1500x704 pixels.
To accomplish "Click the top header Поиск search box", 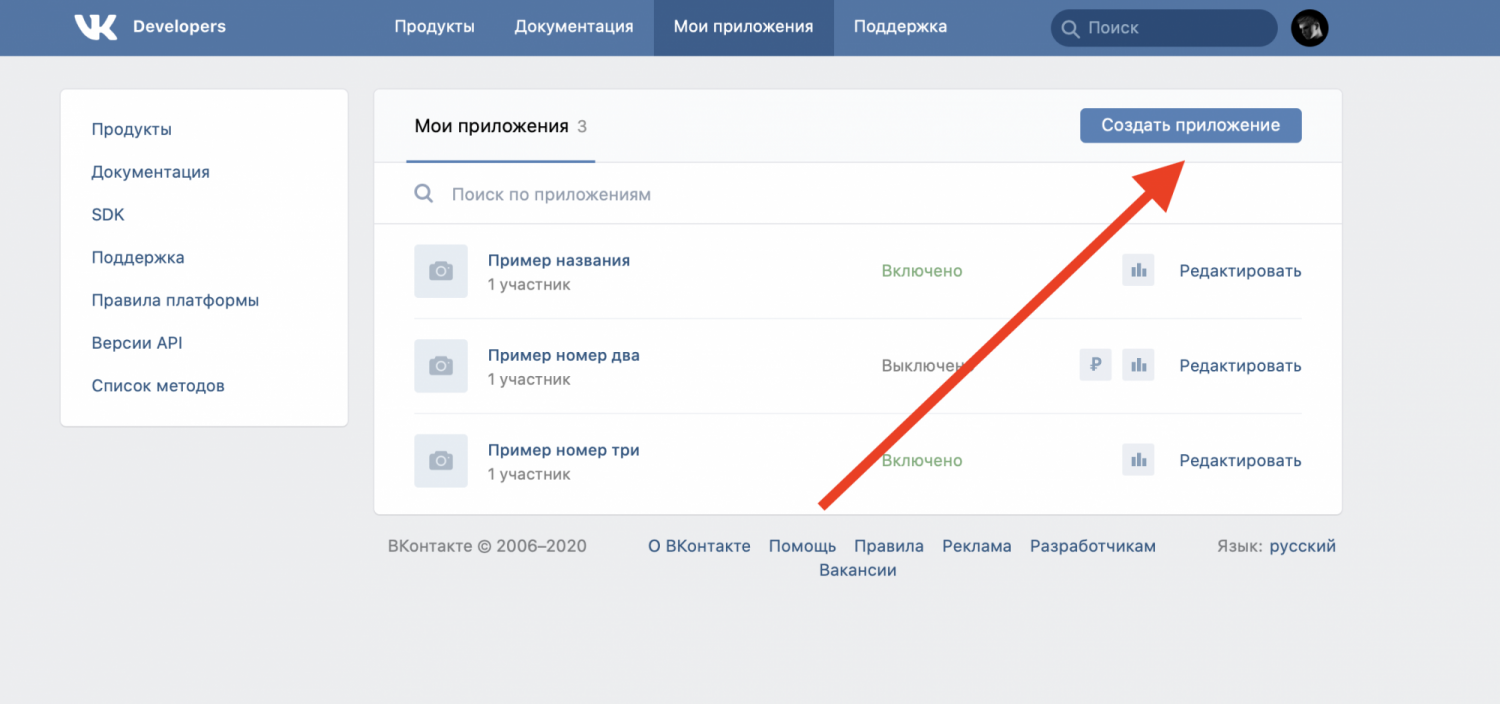I will (x=1175, y=28).
